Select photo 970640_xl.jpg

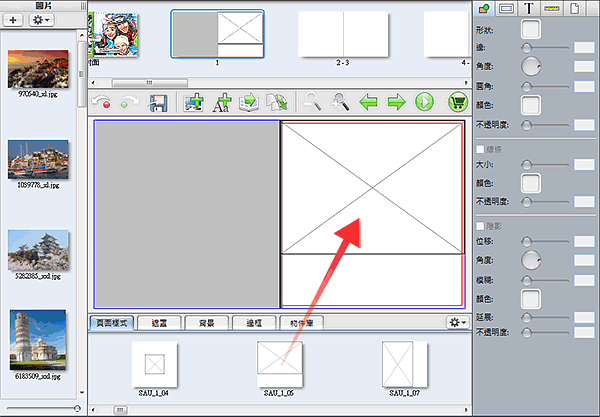38,69
